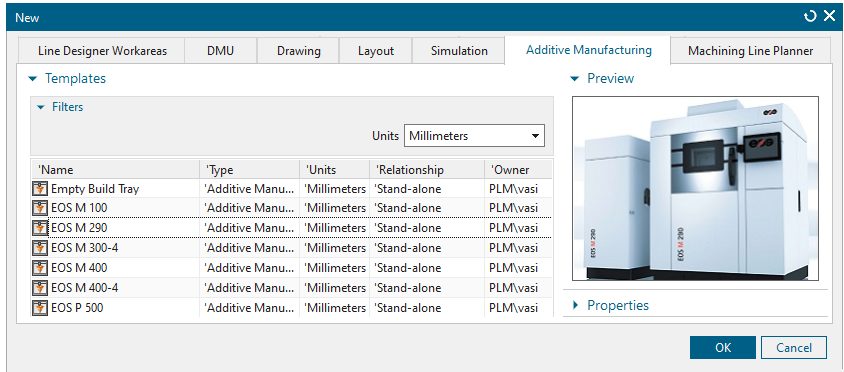The width and height of the screenshot is (844, 372).
Task: Click the EOS M 400 template icon
Action: (40, 268)
